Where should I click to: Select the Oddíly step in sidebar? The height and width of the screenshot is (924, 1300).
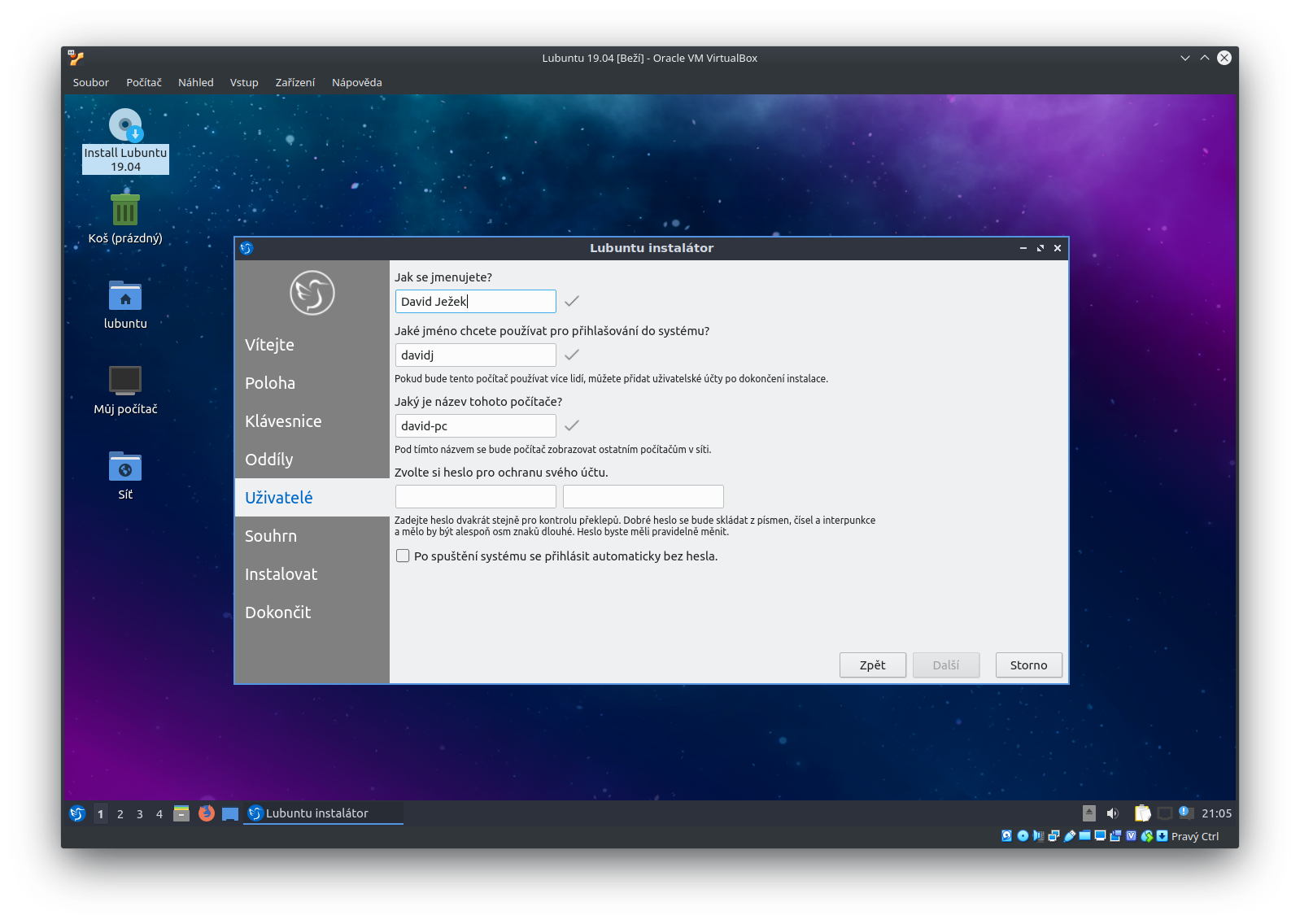(x=312, y=460)
